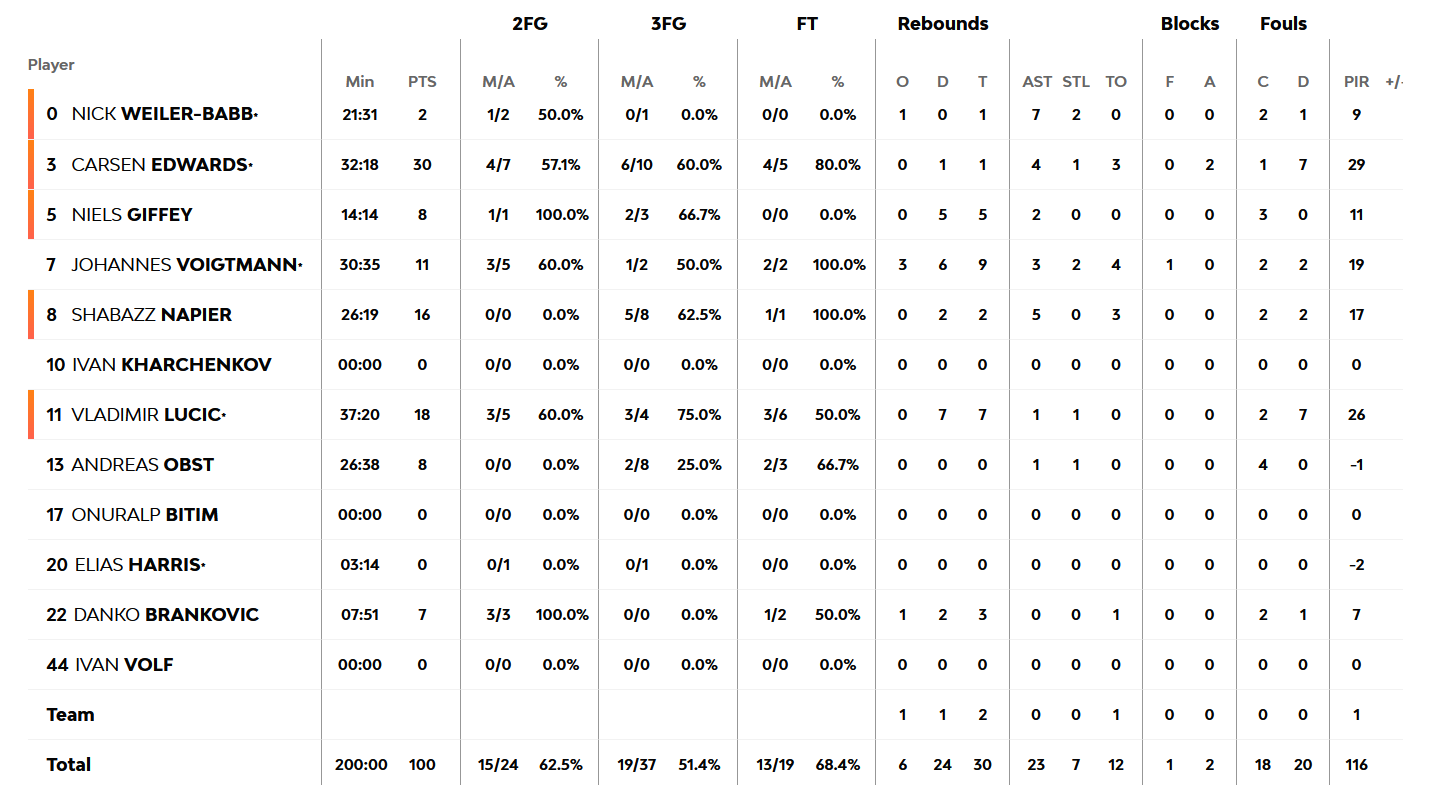Click the Team row label
Image resolution: width=1455 pixels, height=785 pixels.
(70, 715)
